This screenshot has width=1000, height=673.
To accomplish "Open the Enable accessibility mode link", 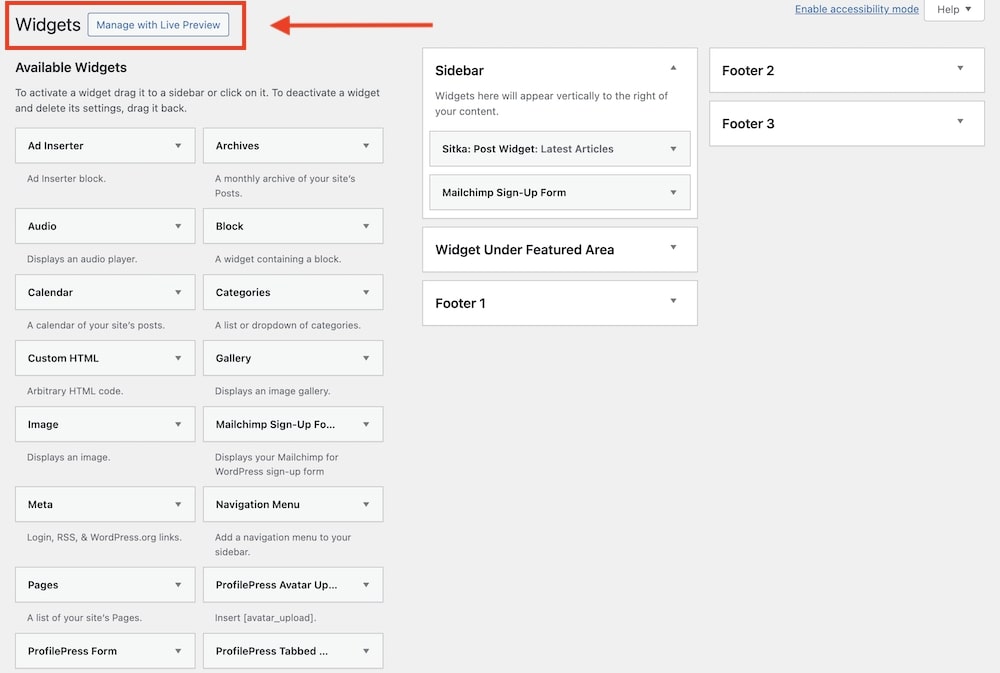I will 856,9.
